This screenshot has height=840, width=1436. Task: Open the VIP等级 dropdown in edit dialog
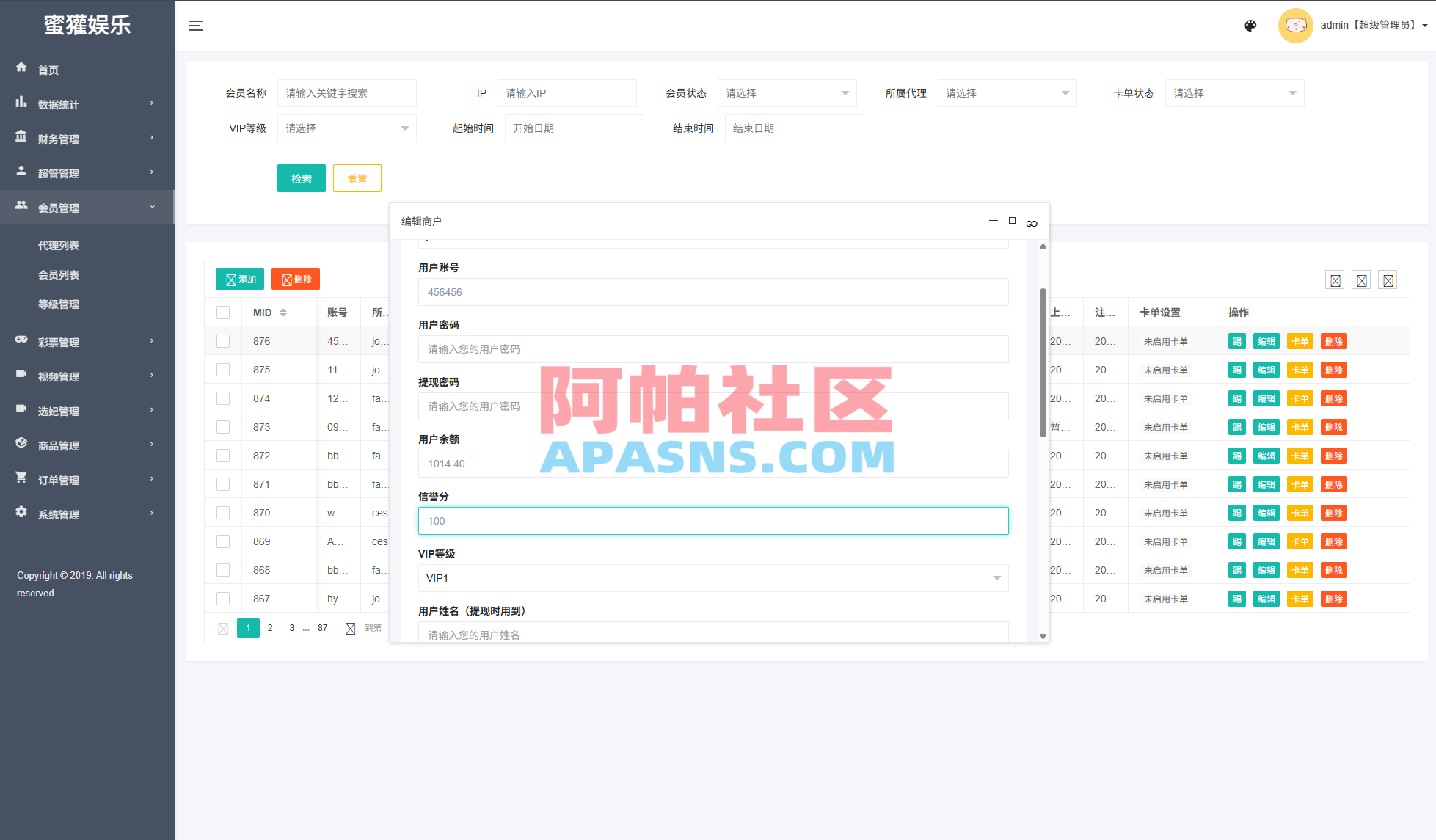point(712,578)
